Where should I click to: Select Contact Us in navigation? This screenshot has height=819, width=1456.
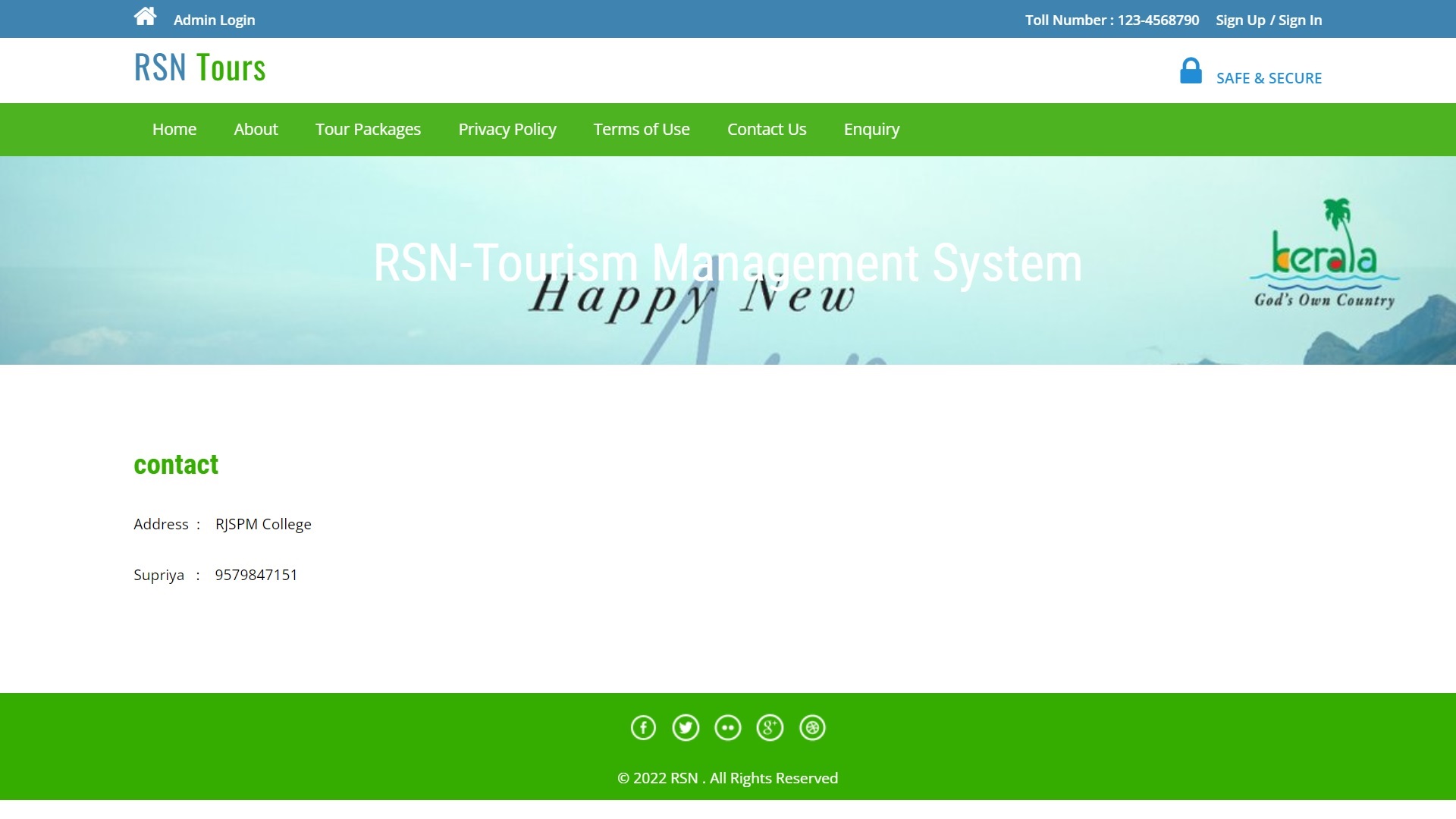click(x=767, y=130)
